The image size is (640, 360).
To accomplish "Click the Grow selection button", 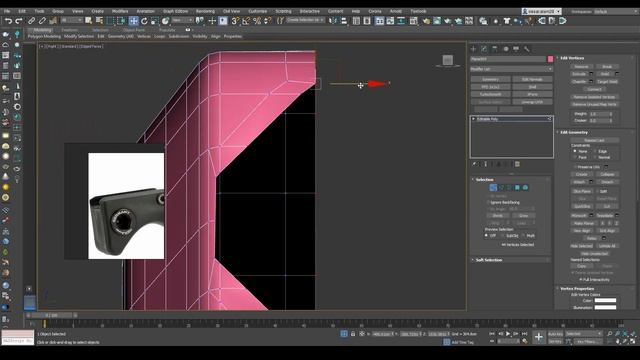I will click(524, 216).
